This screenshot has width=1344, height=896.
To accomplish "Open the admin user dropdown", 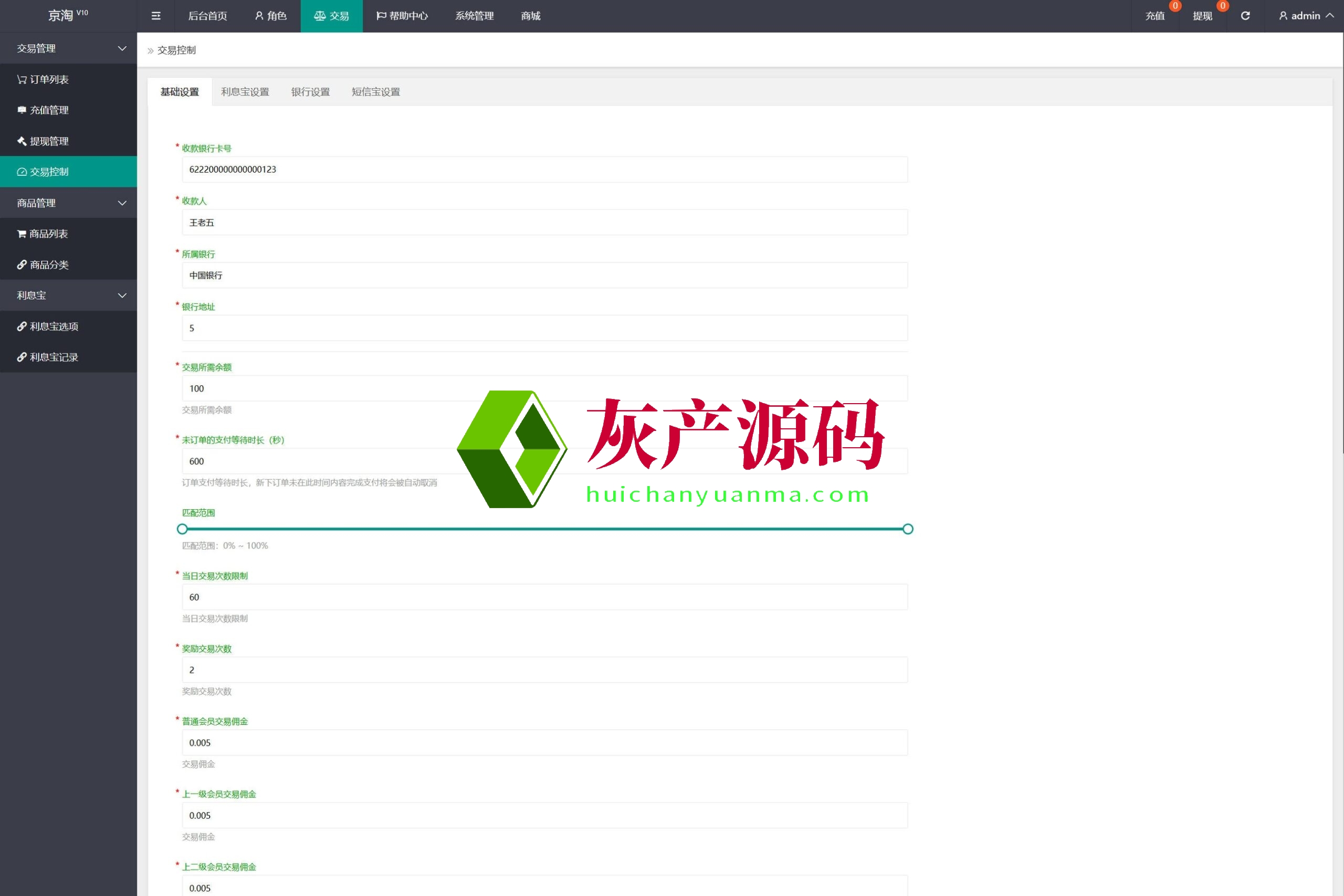I will pyautogui.click(x=1306, y=16).
